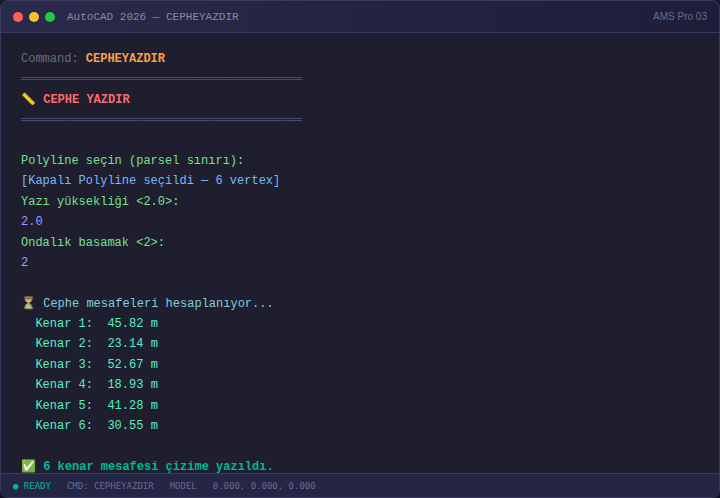Click the green checkmark icon at bottom

[x=28, y=466]
